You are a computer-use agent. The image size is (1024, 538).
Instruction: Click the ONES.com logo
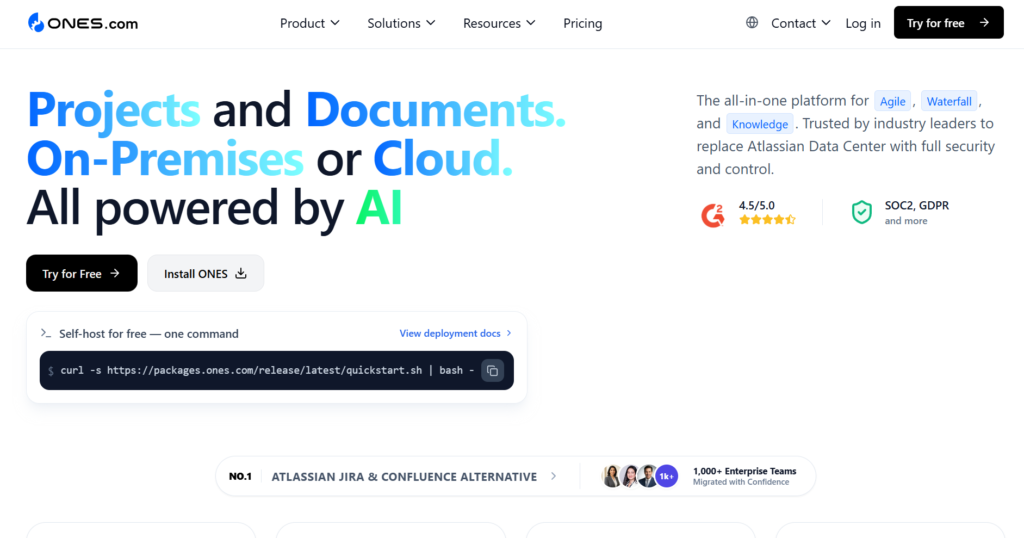tap(83, 23)
